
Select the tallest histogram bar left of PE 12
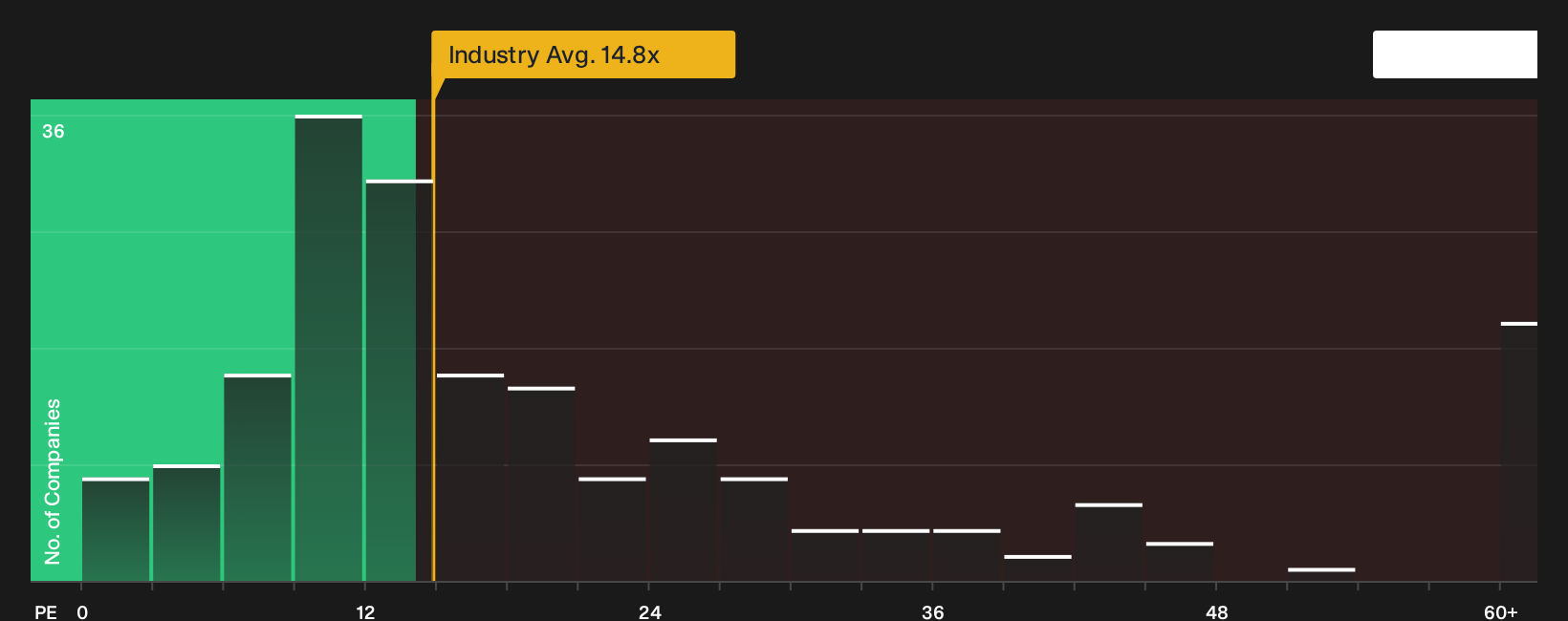click(329, 348)
